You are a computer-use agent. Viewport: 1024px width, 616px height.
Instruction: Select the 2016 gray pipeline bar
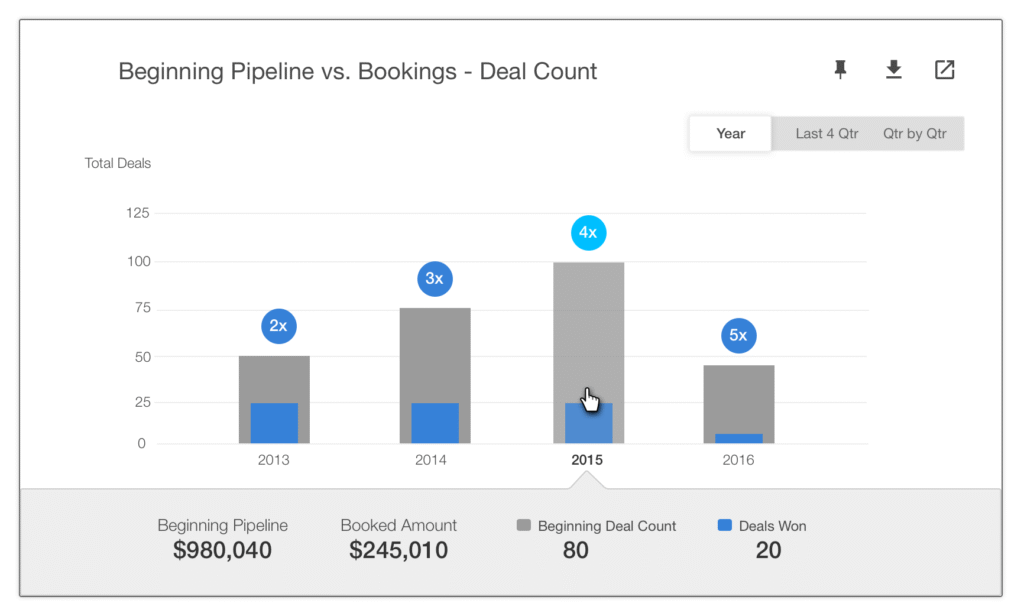point(739,398)
